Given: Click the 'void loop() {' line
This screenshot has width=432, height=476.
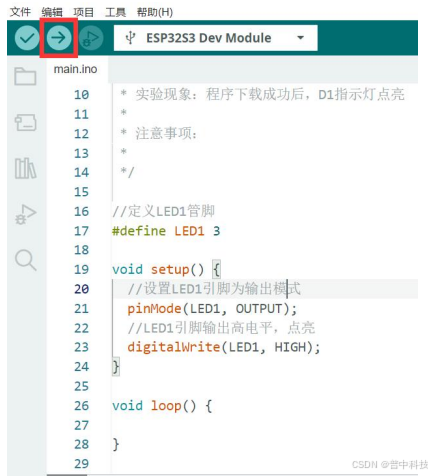Looking at the screenshot, I should tap(162, 406).
